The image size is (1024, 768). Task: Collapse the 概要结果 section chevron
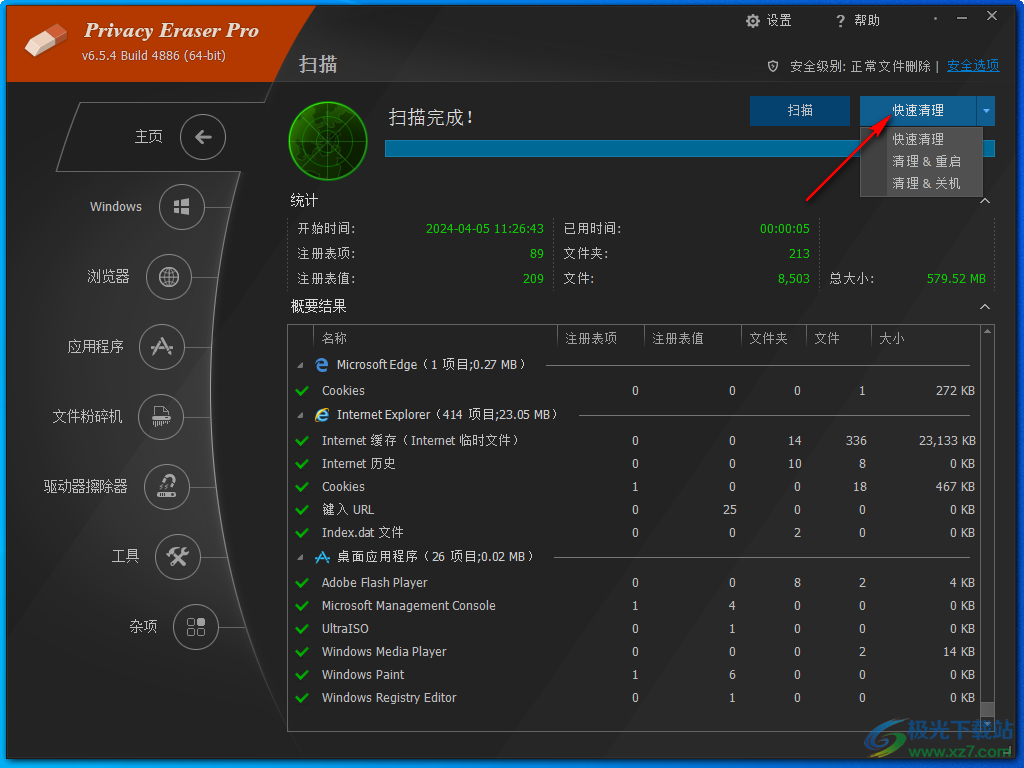985,306
